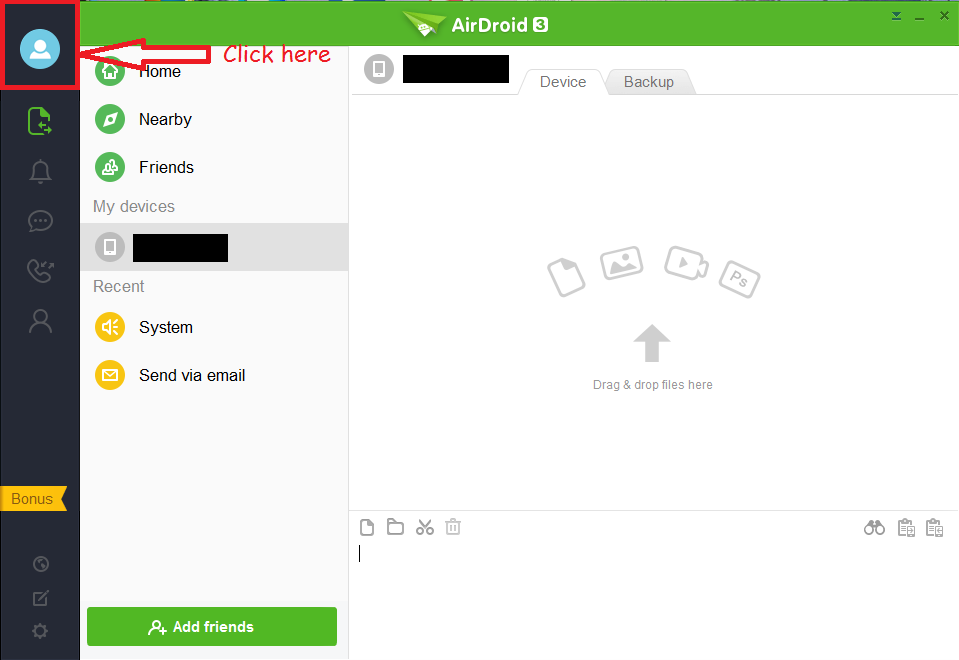Open the SMS messages chat icon
The image size is (959, 660).
pyautogui.click(x=40, y=221)
